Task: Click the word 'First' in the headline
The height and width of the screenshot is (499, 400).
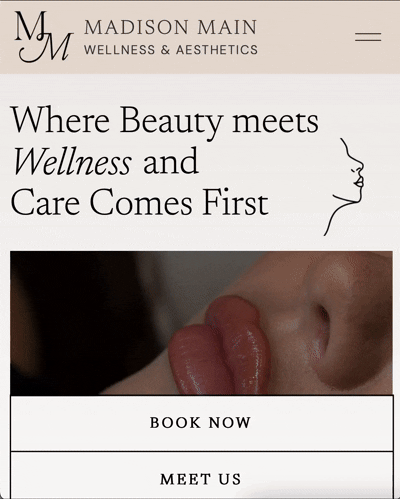Action: pos(236,202)
